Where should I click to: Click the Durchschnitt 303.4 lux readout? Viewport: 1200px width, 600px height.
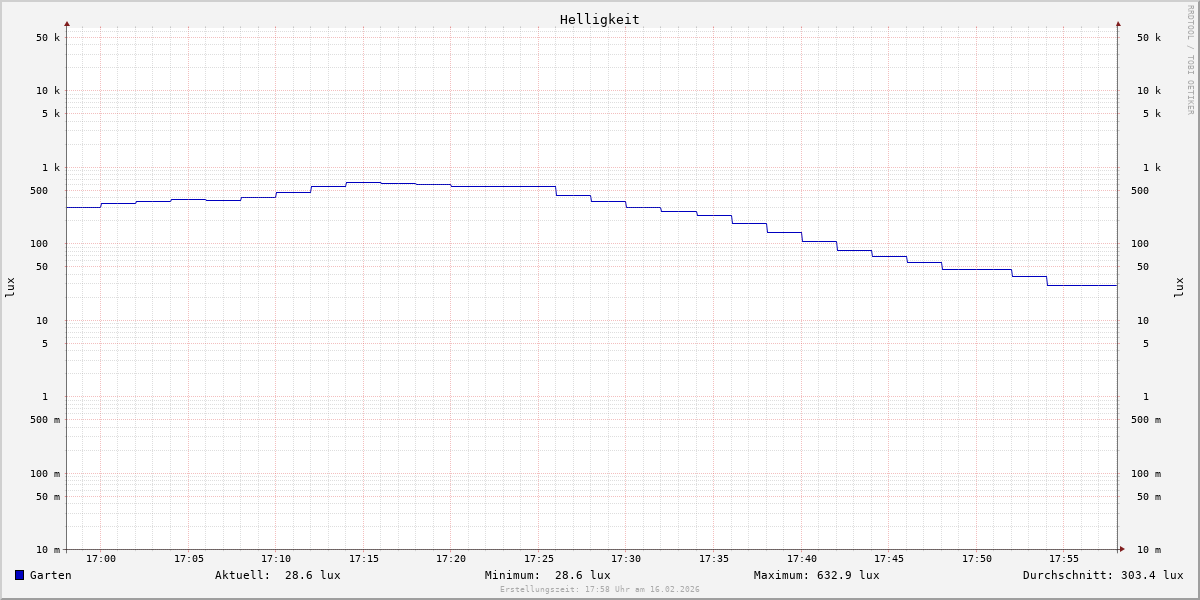[1102, 575]
